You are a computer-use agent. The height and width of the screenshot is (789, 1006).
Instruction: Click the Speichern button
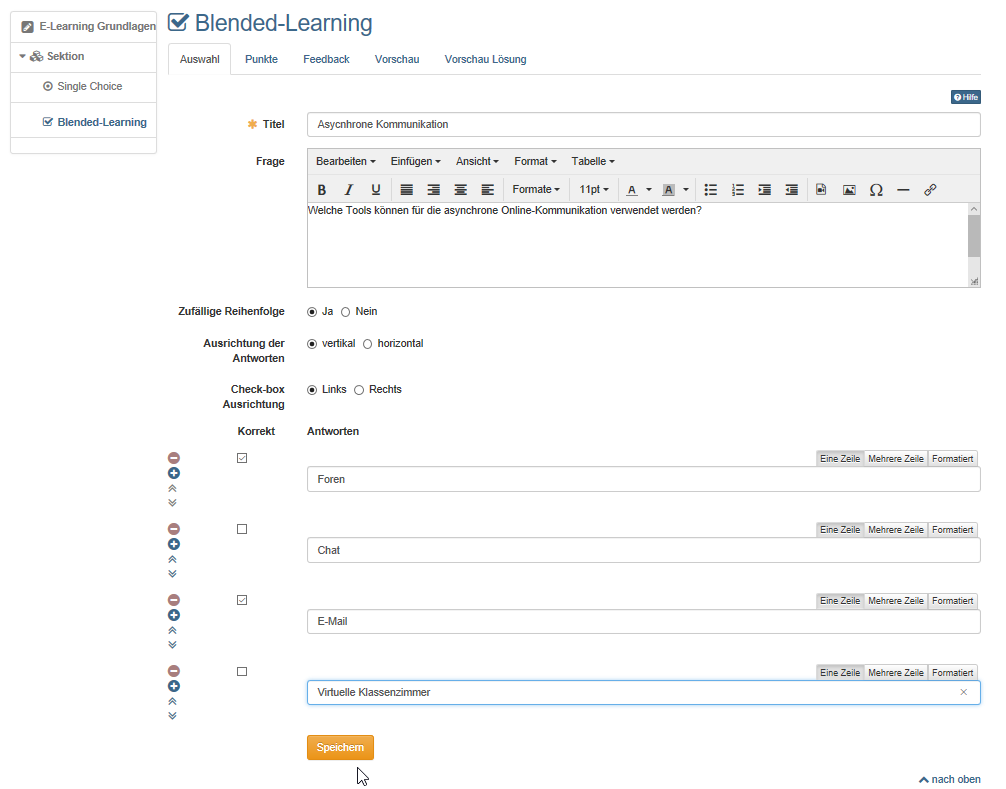pyautogui.click(x=340, y=748)
